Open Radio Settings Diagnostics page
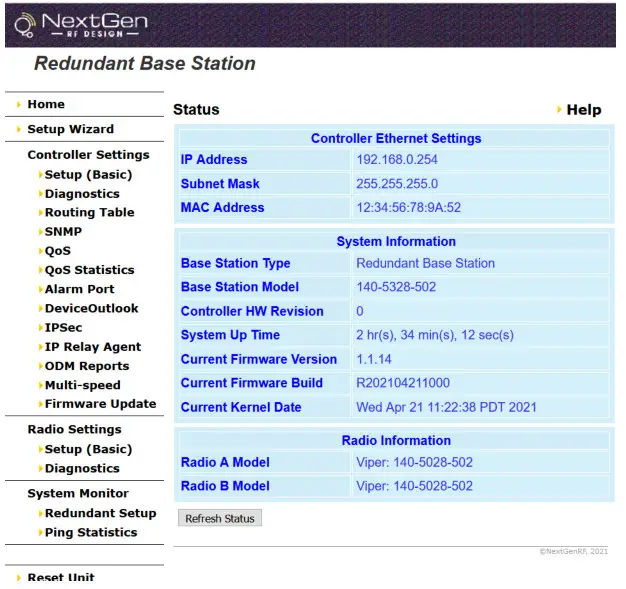 [82, 468]
